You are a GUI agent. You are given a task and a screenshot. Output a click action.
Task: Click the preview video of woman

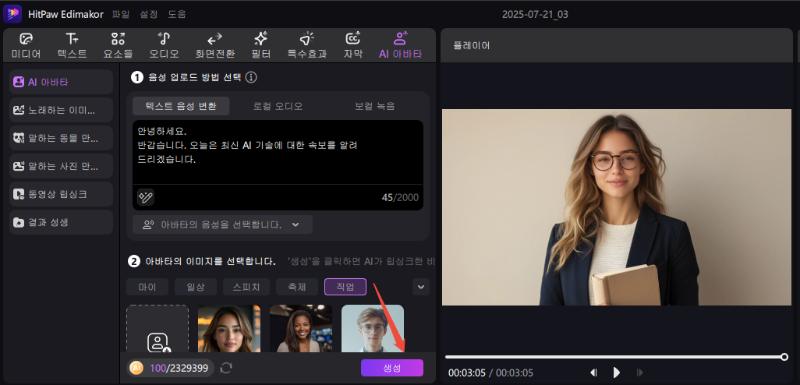point(616,207)
